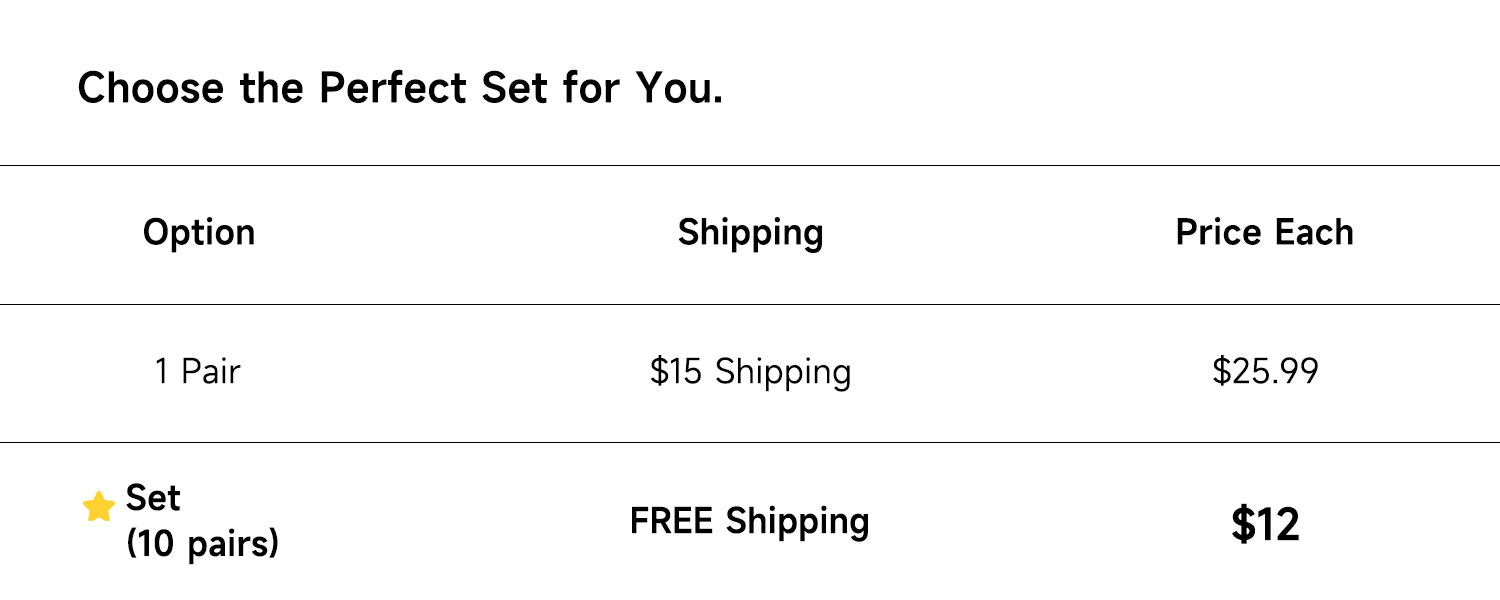The height and width of the screenshot is (600, 1500).
Task: Choose the bold "Set" option label
Action: pos(153,498)
